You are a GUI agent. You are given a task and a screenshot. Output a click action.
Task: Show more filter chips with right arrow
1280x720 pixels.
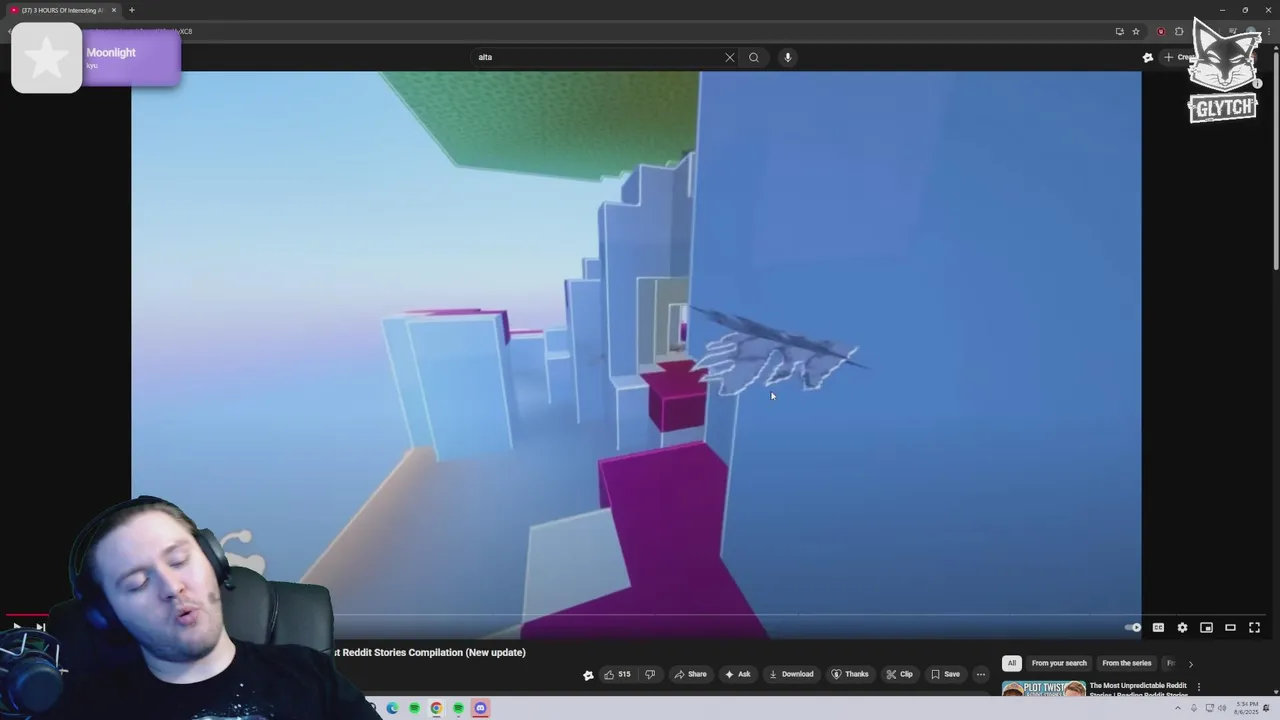pos(1190,664)
